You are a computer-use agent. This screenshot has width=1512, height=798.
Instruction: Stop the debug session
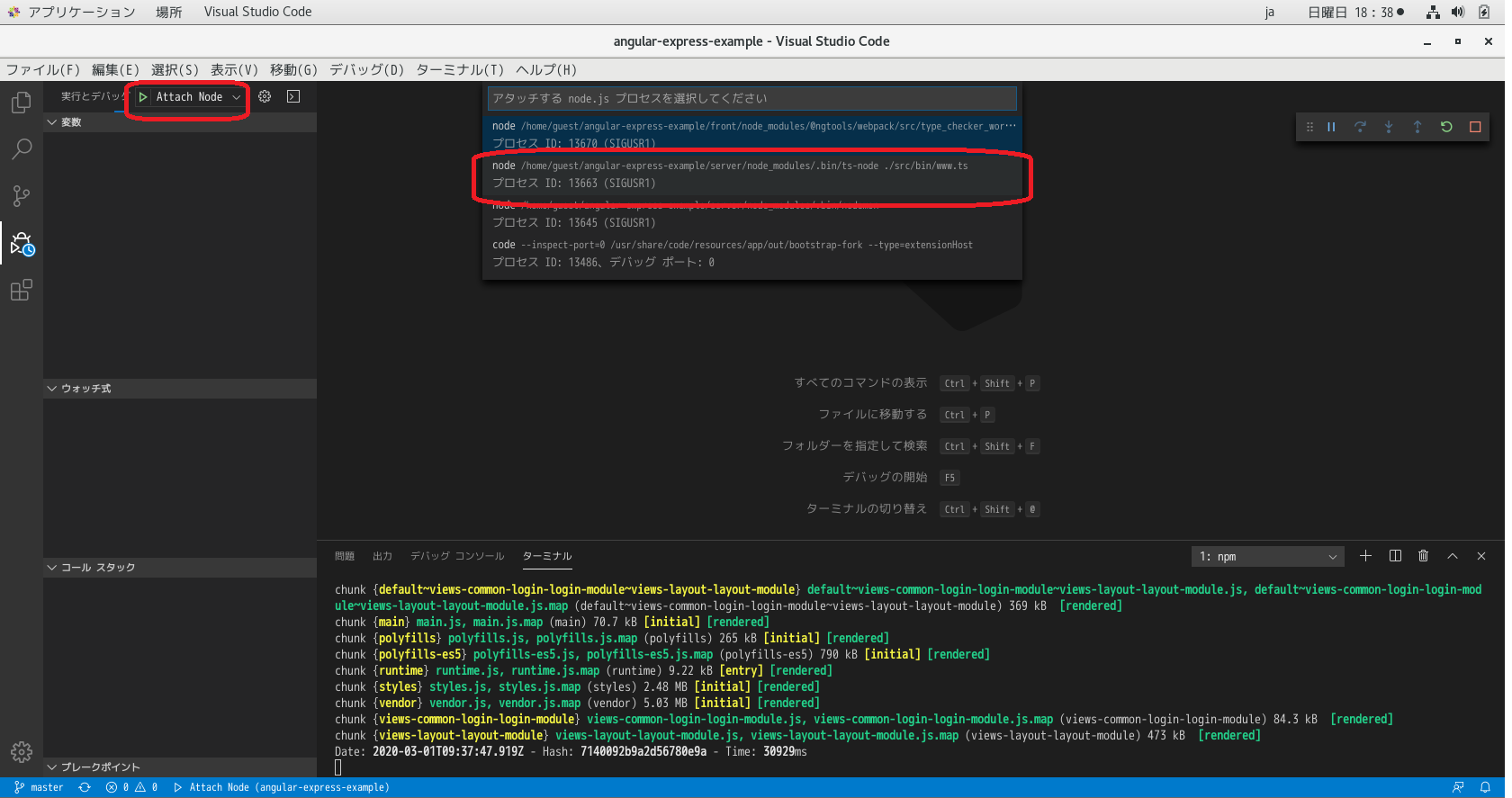tap(1475, 127)
